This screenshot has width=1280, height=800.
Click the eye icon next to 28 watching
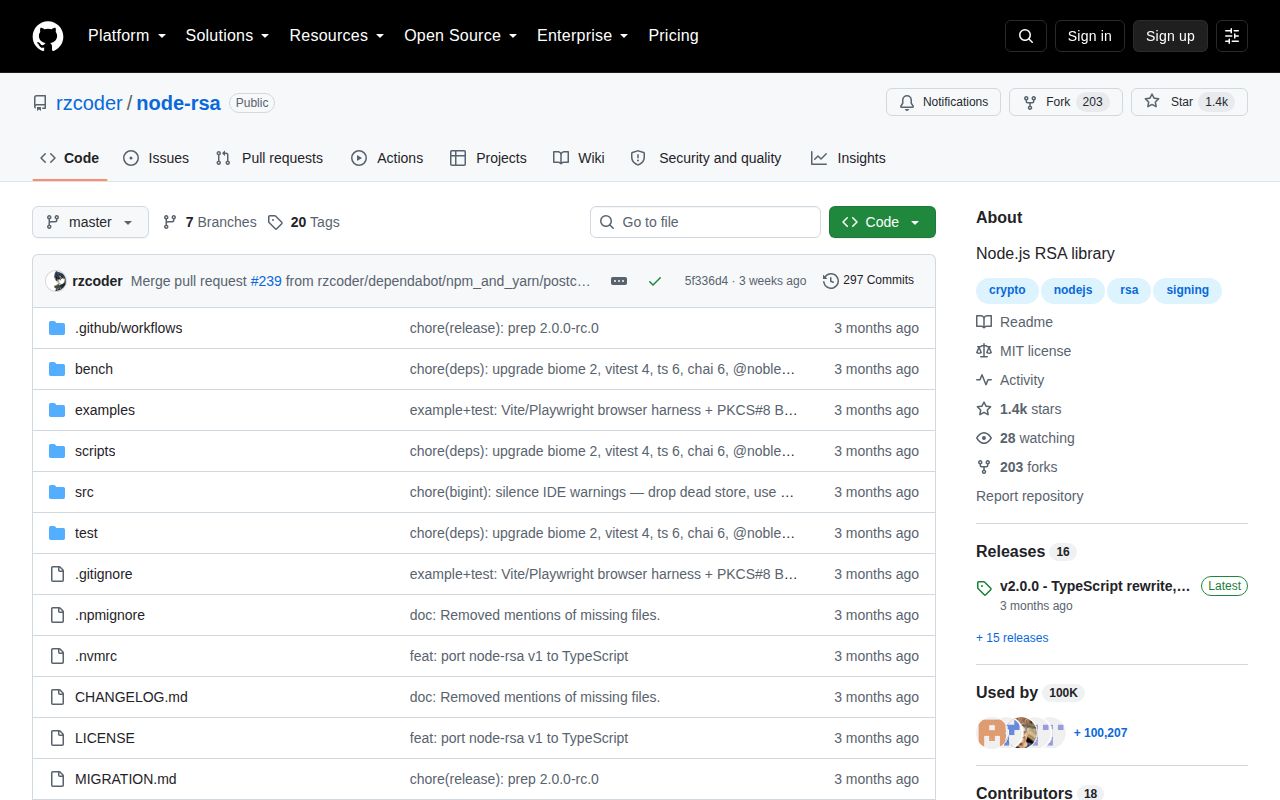pos(984,438)
